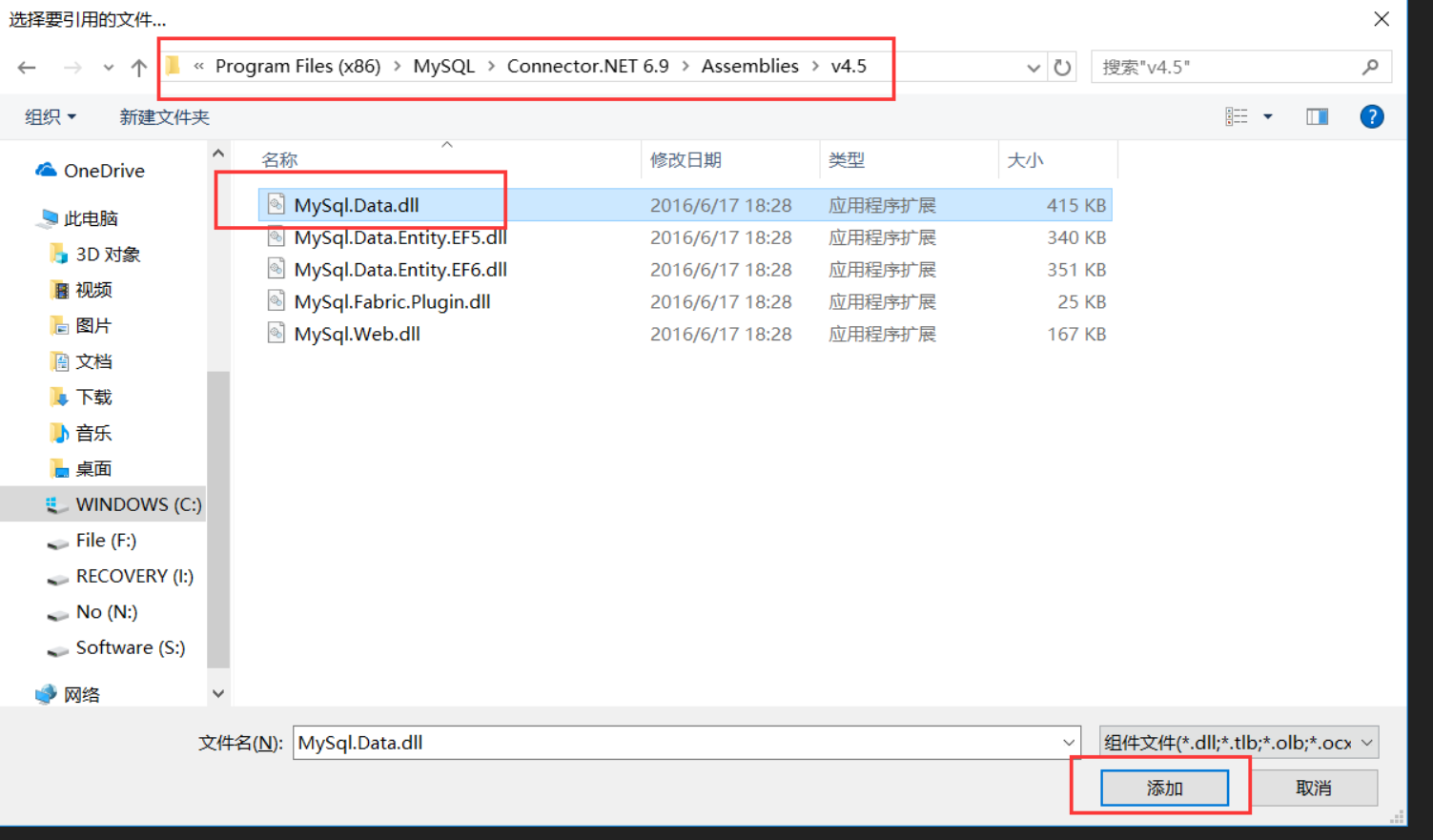
Task: Click the 网络 network icon
Action: pyautogui.click(x=46, y=694)
